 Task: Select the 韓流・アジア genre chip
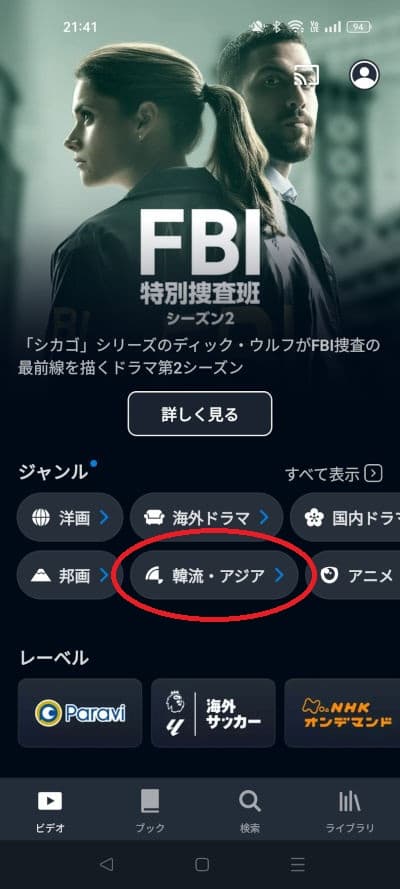point(214,575)
